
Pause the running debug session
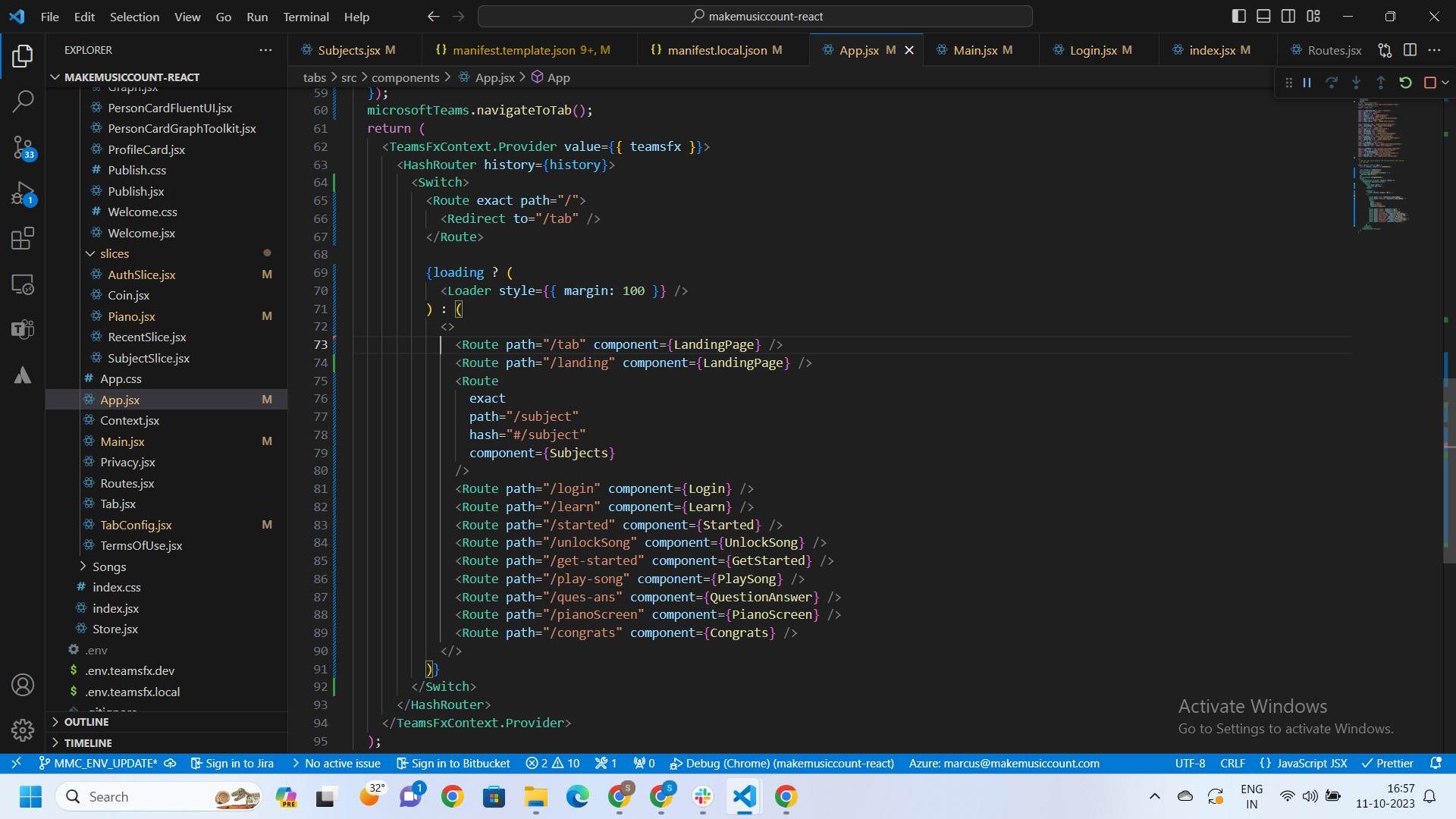click(x=1307, y=82)
